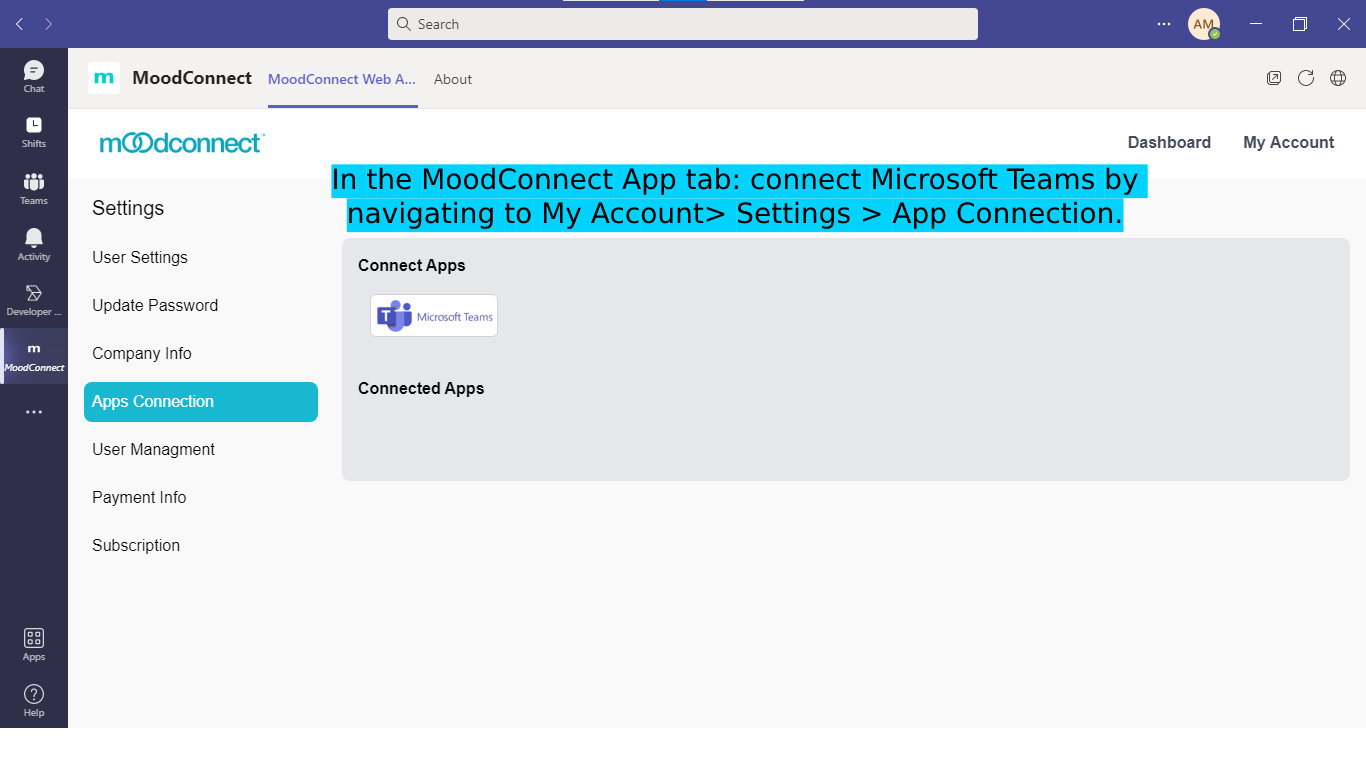Open the Dashboard link
Viewport: 1366px width, 768px height.
1169,142
